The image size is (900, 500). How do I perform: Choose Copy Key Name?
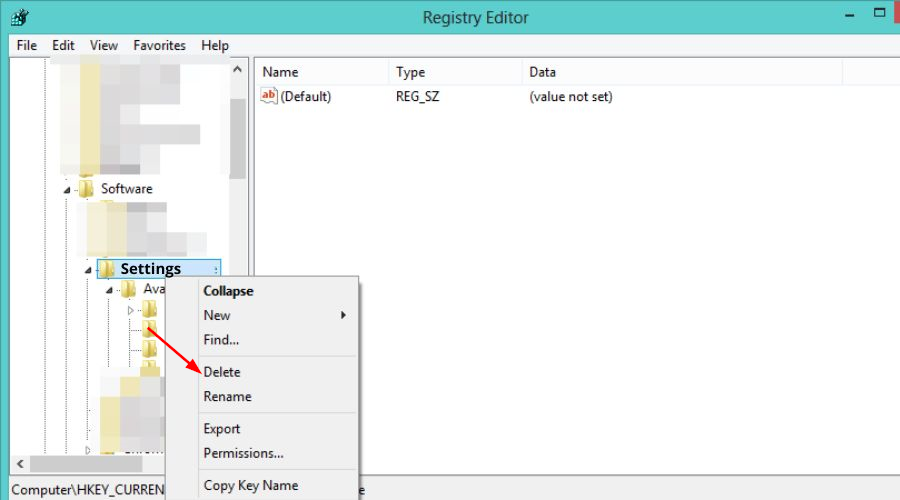tap(251, 486)
